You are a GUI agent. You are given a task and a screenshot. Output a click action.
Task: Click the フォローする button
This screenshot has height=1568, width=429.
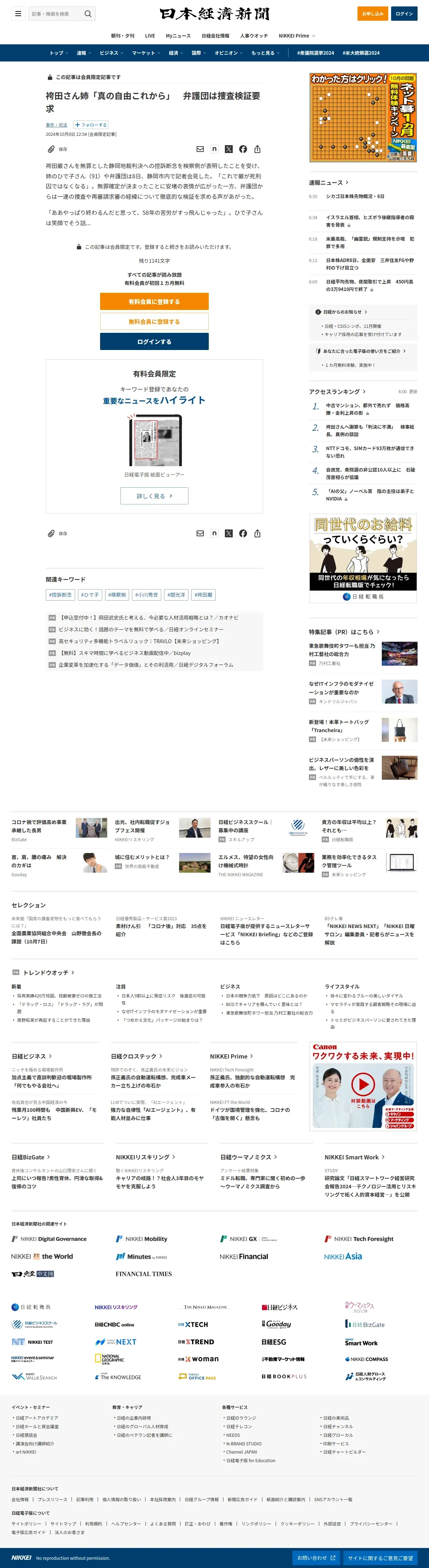point(91,125)
